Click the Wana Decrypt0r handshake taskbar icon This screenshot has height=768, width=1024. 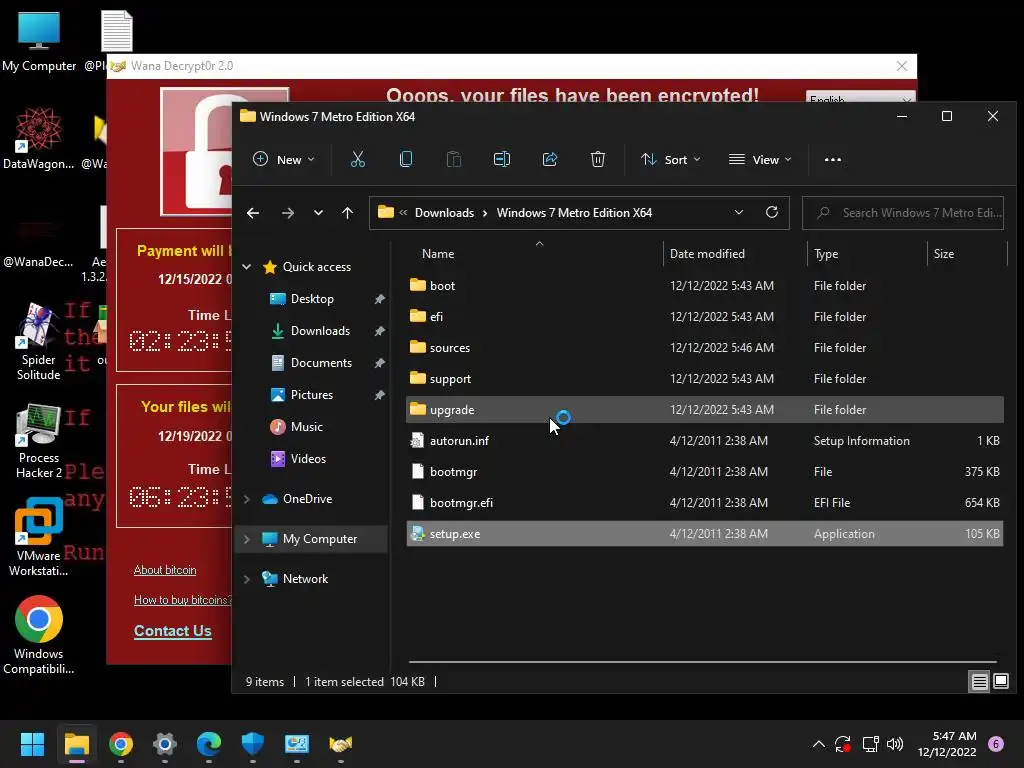point(340,744)
